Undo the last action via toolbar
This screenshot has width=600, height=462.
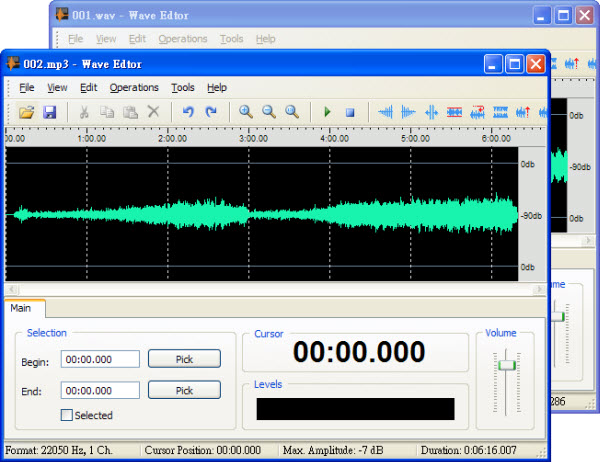(x=188, y=112)
